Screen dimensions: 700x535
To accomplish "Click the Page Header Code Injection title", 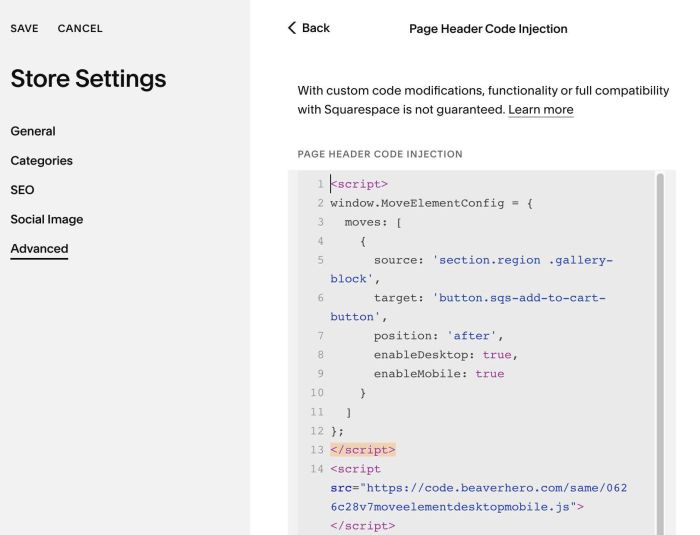I will tap(488, 29).
